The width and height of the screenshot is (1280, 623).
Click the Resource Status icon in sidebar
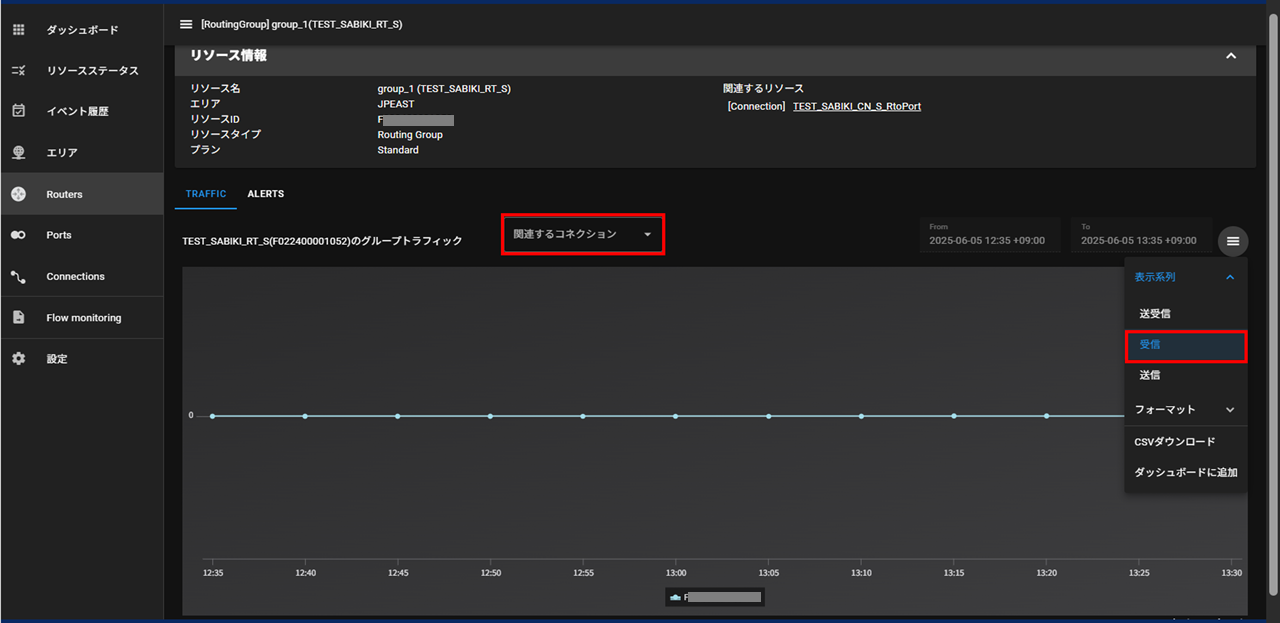[x=18, y=71]
